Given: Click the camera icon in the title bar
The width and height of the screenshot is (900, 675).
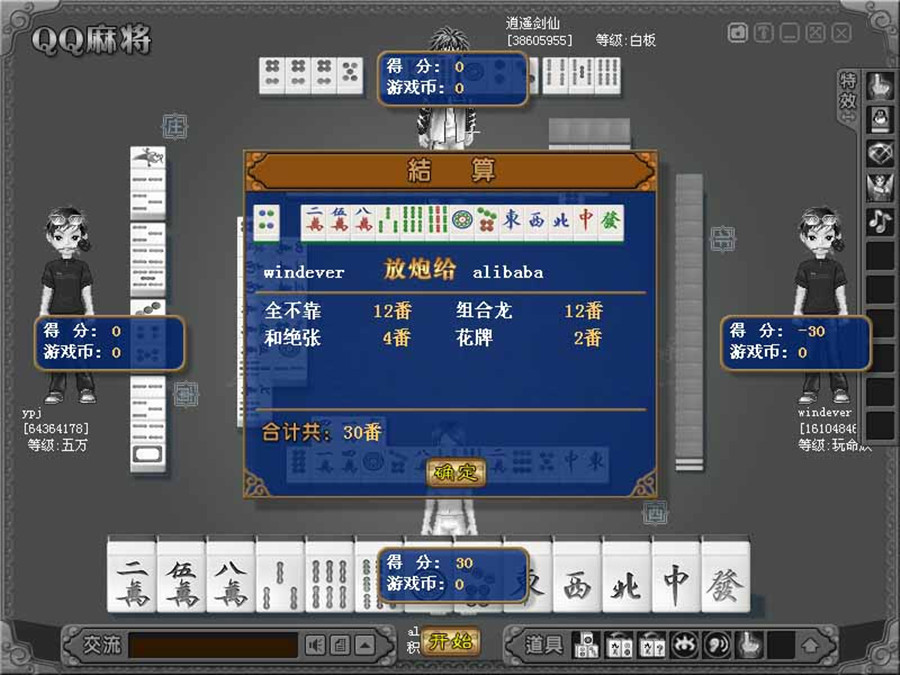Looking at the screenshot, I should [x=737, y=33].
